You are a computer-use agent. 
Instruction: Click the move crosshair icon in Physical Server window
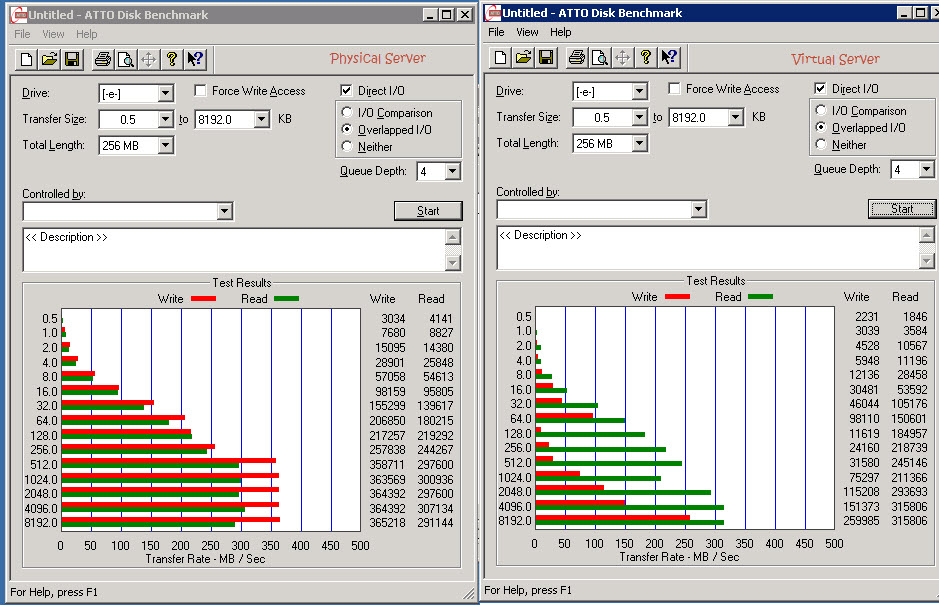[x=149, y=59]
